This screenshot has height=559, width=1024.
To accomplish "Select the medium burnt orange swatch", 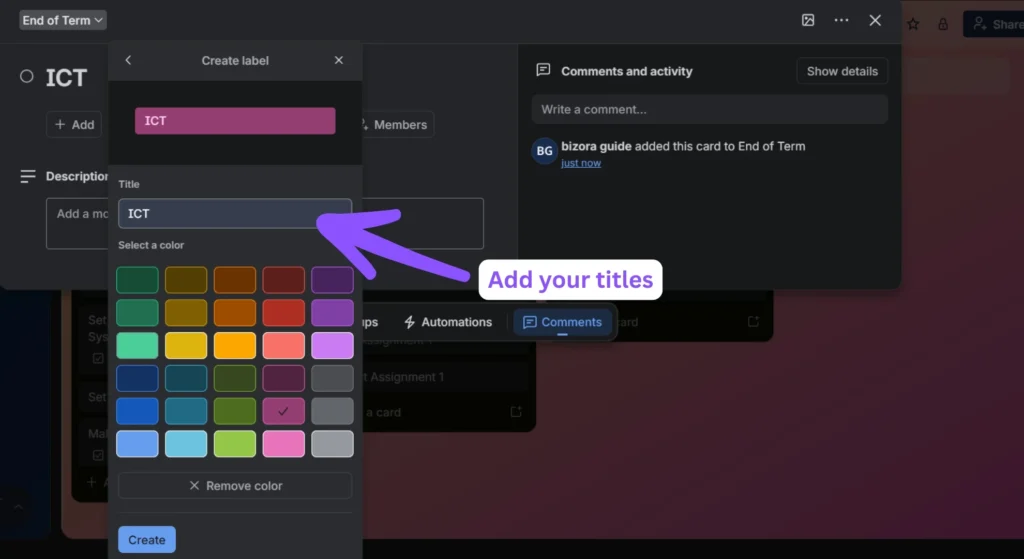I will point(234,313).
